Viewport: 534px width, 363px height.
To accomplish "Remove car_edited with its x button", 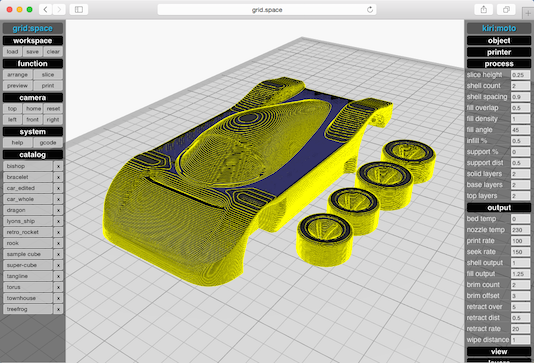I will (x=58, y=188).
